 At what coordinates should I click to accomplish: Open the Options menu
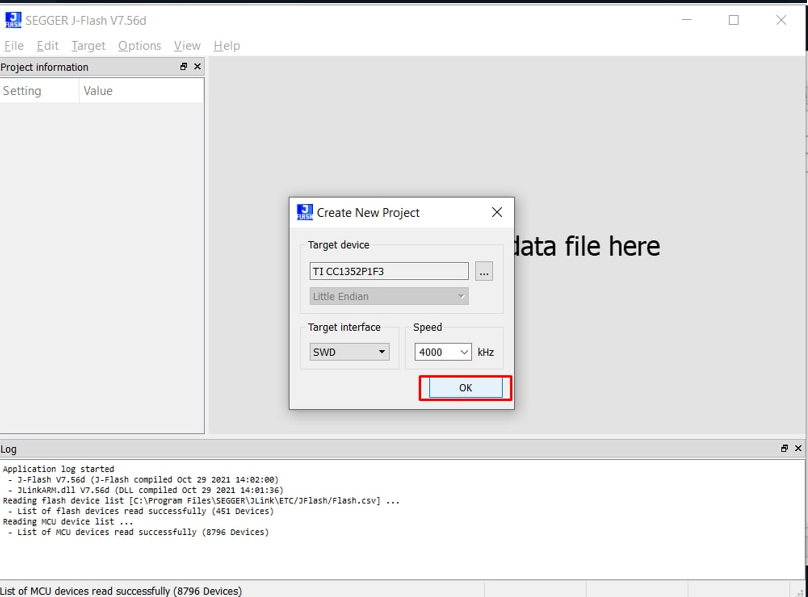coord(140,46)
